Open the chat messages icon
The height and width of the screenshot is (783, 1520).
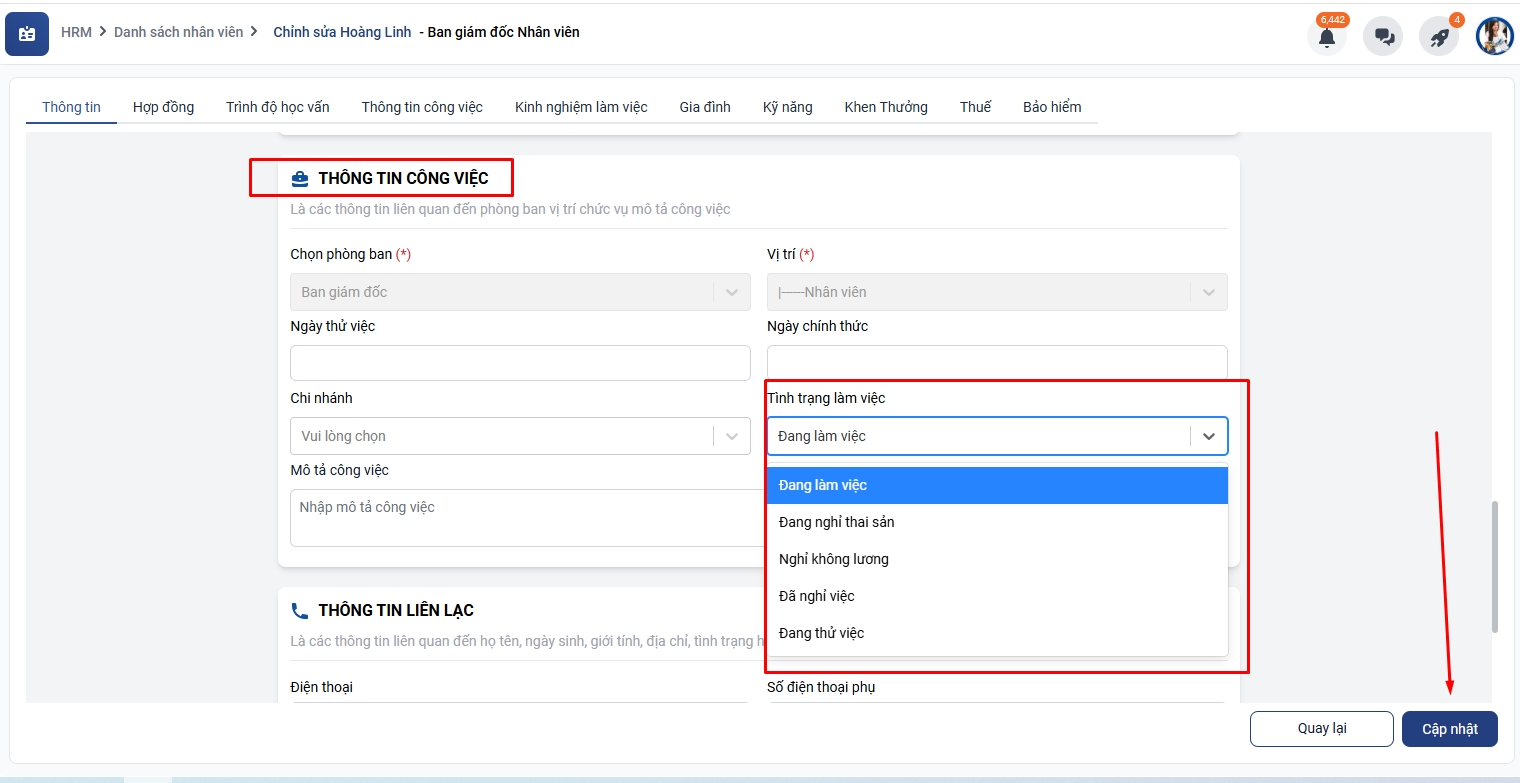(1383, 37)
